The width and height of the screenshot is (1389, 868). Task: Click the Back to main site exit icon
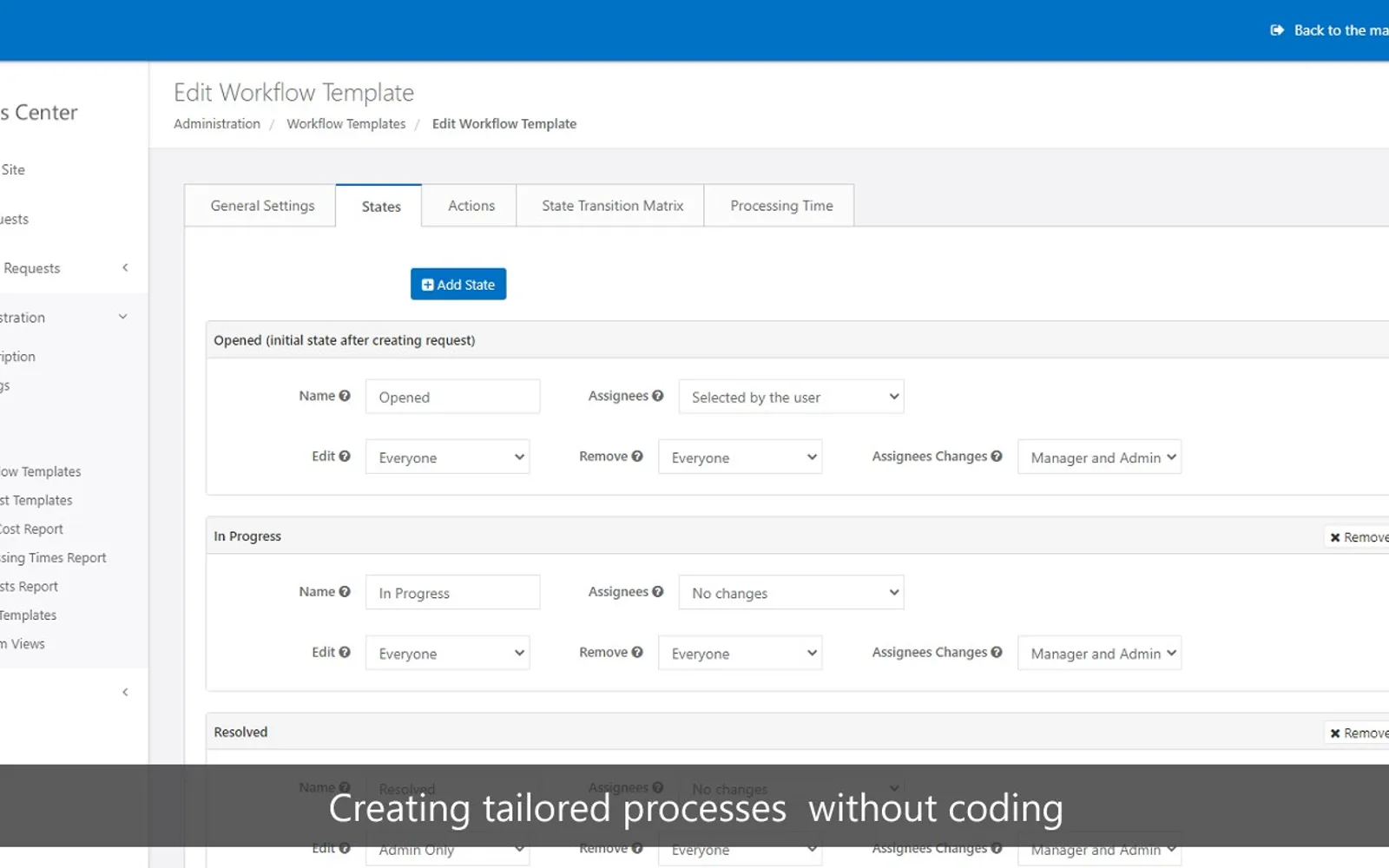1277,30
